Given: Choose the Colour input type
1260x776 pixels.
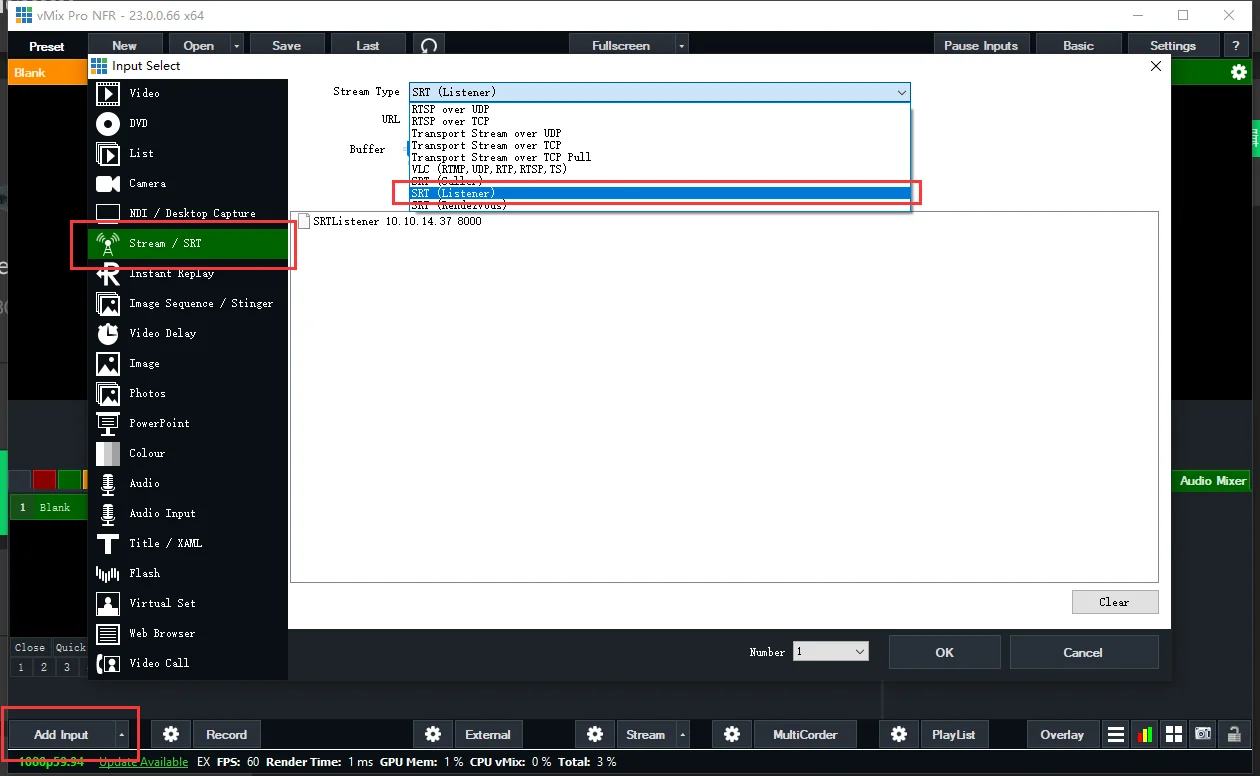Looking at the screenshot, I should 188,453.
